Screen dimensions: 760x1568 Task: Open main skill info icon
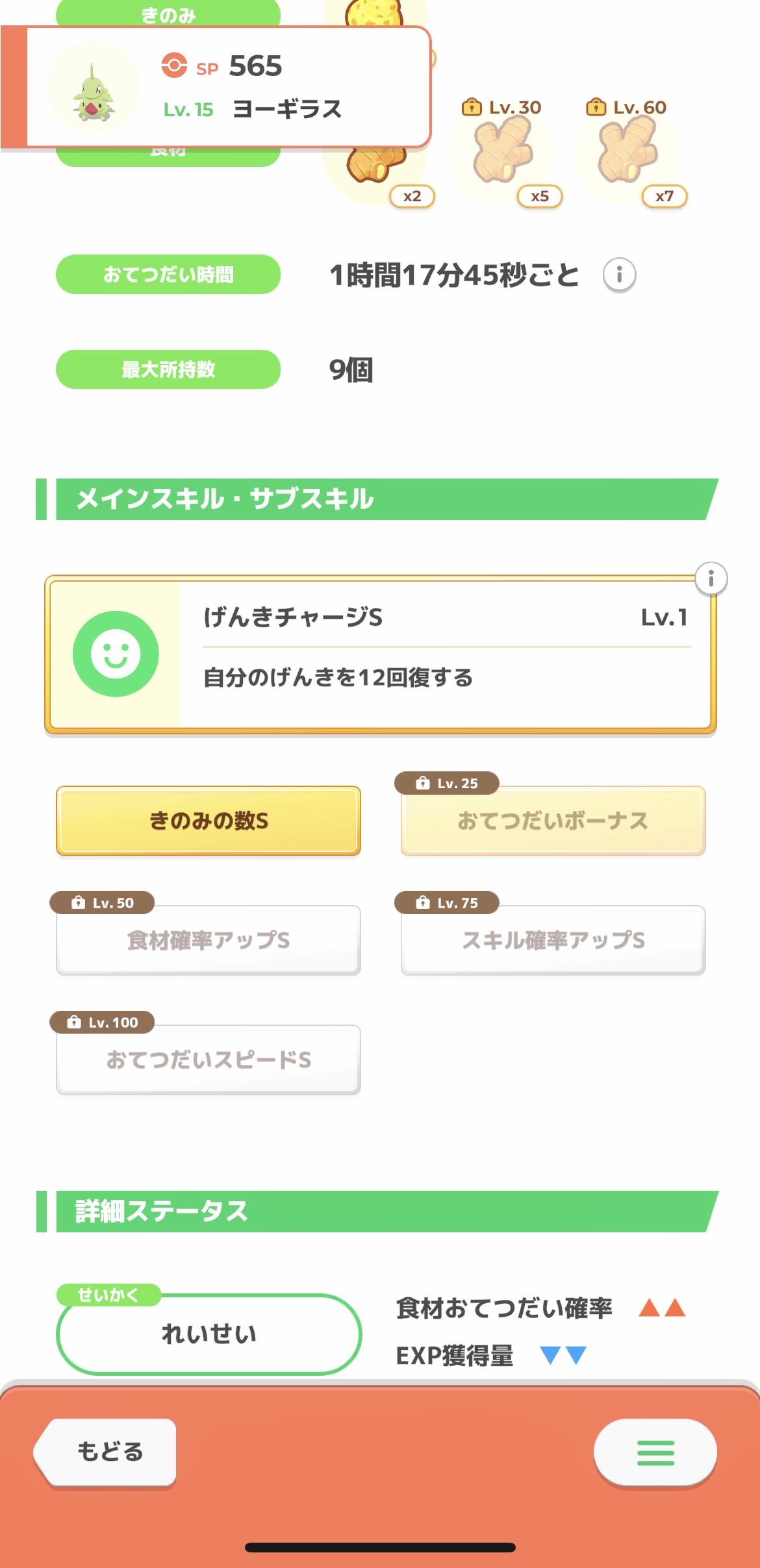[x=711, y=578]
